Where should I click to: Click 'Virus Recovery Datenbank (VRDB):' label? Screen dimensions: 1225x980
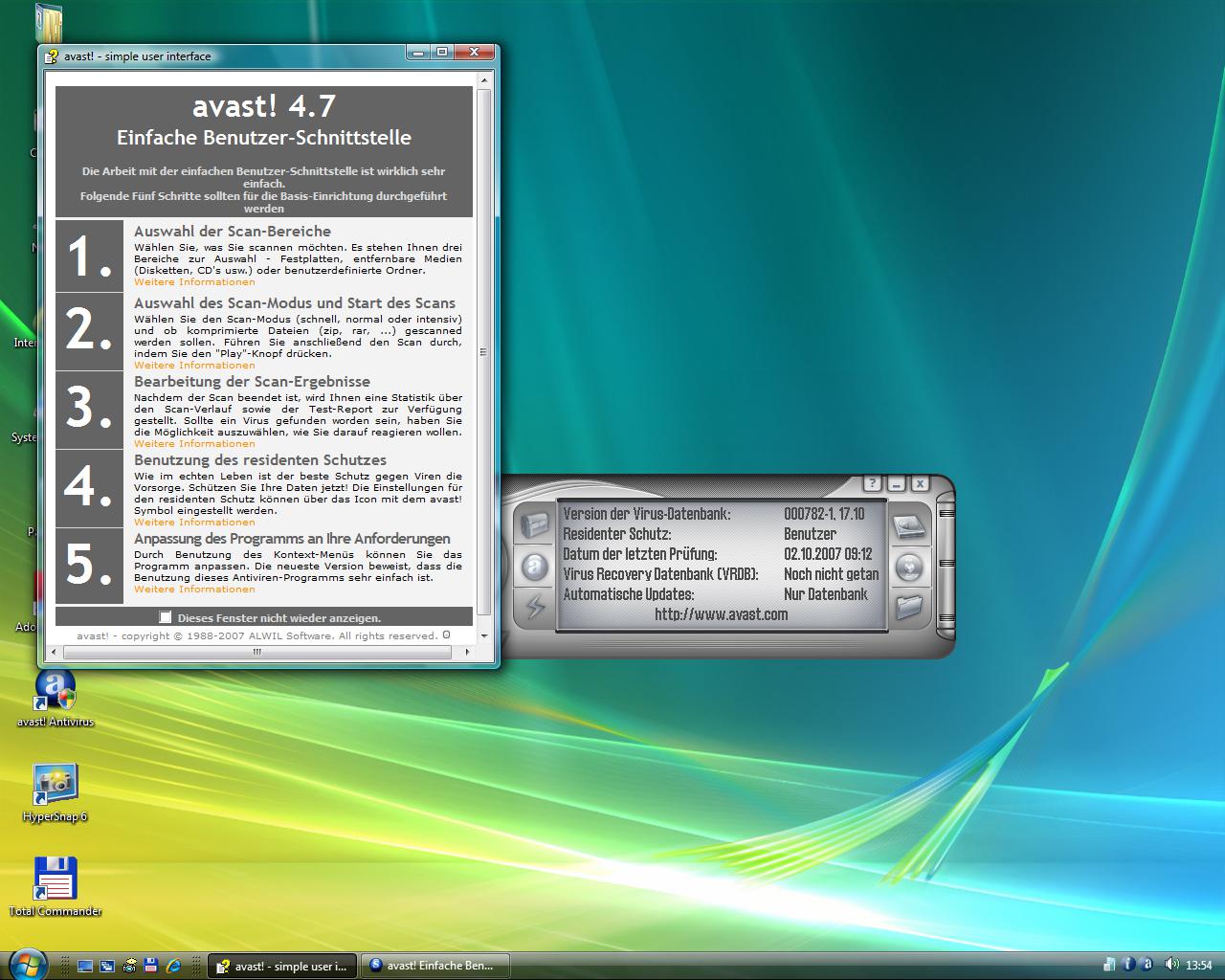click(661, 574)
